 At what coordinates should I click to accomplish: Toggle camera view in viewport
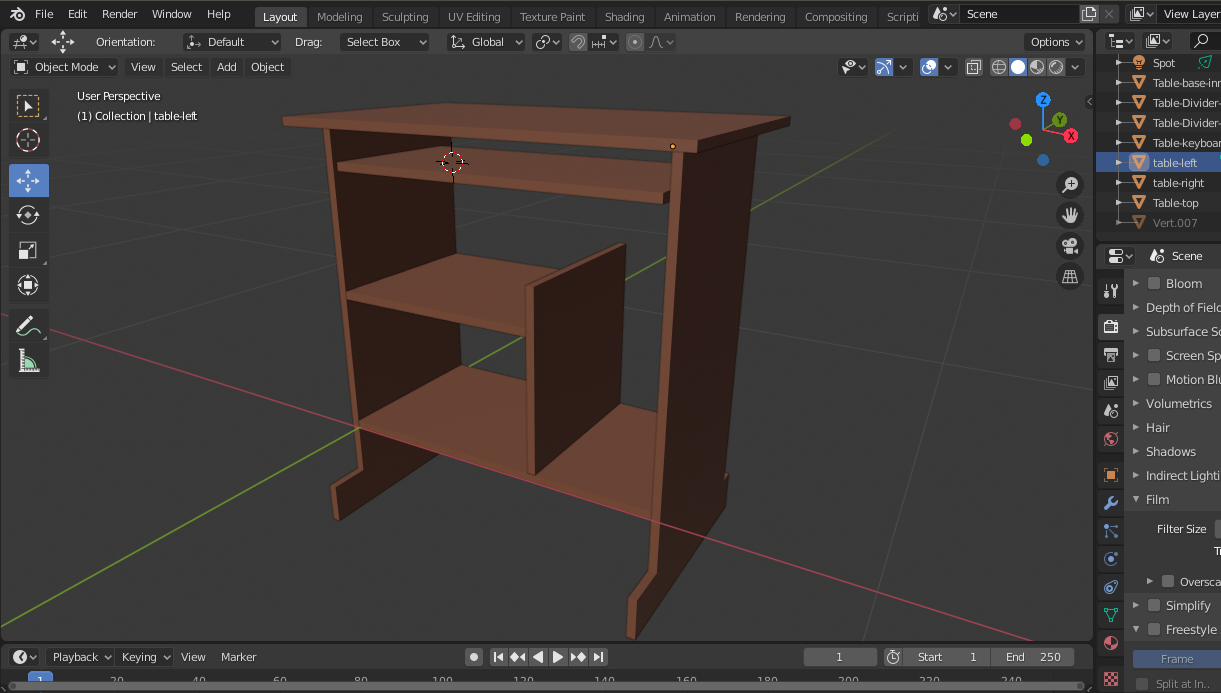click(x=1070, y=246)
